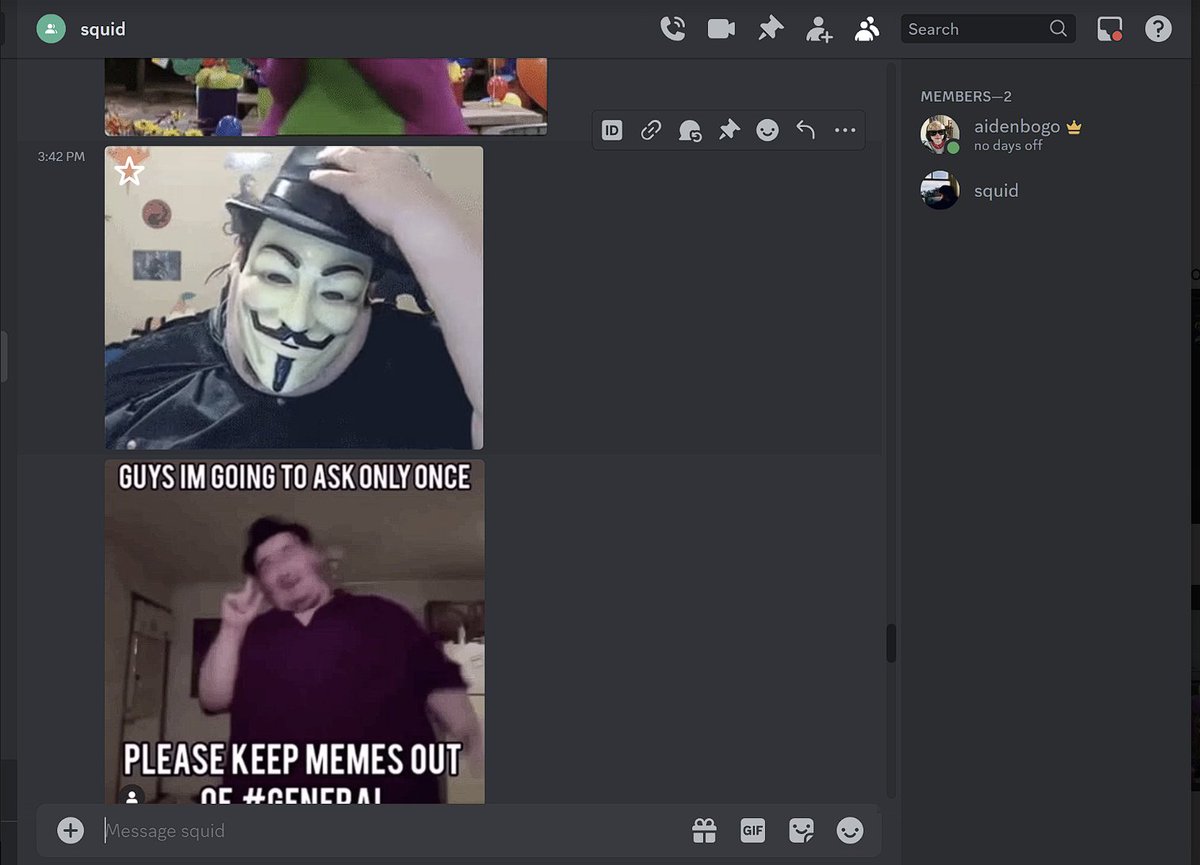
Task: Copy message link from hover toolbar
Action: (651, 130)
